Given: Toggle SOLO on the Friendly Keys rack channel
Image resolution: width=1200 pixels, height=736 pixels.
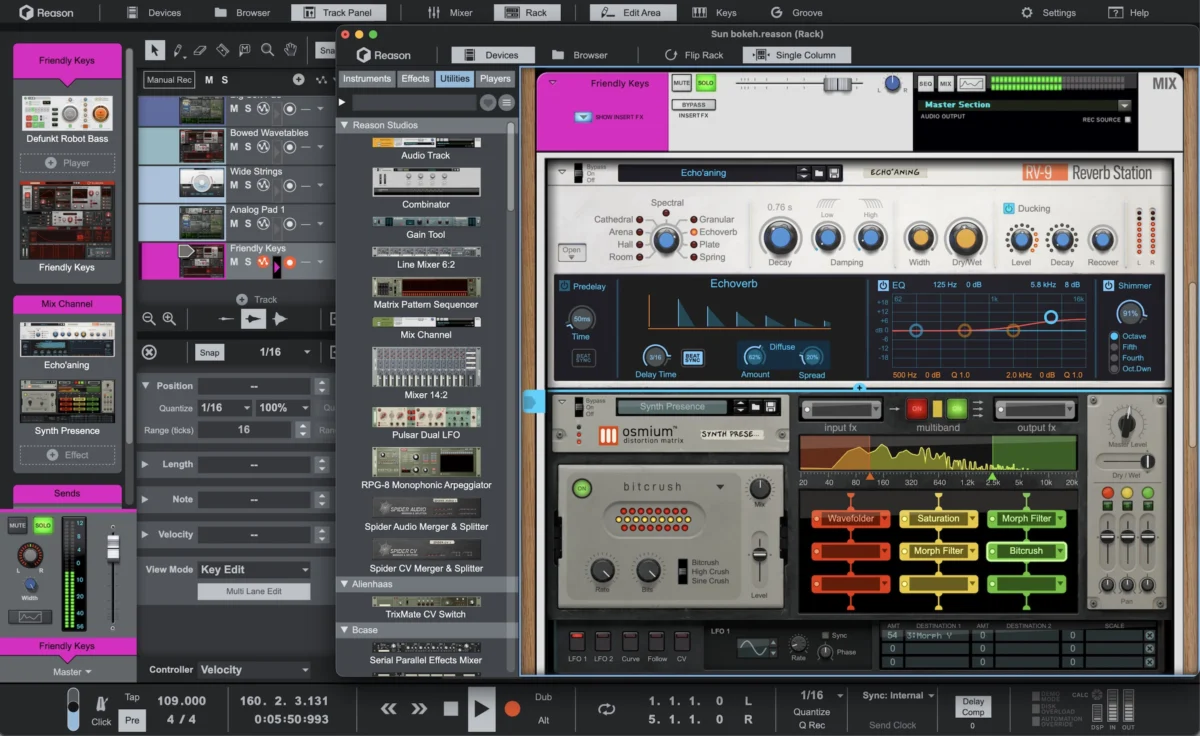Looking at the screenshot, I should click(706, 83).
